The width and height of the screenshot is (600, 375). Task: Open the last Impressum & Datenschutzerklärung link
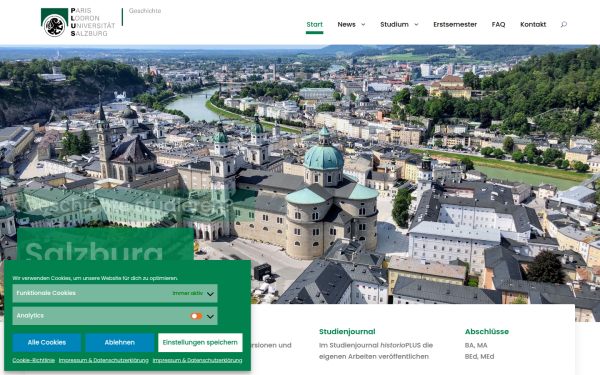point(197,360)
